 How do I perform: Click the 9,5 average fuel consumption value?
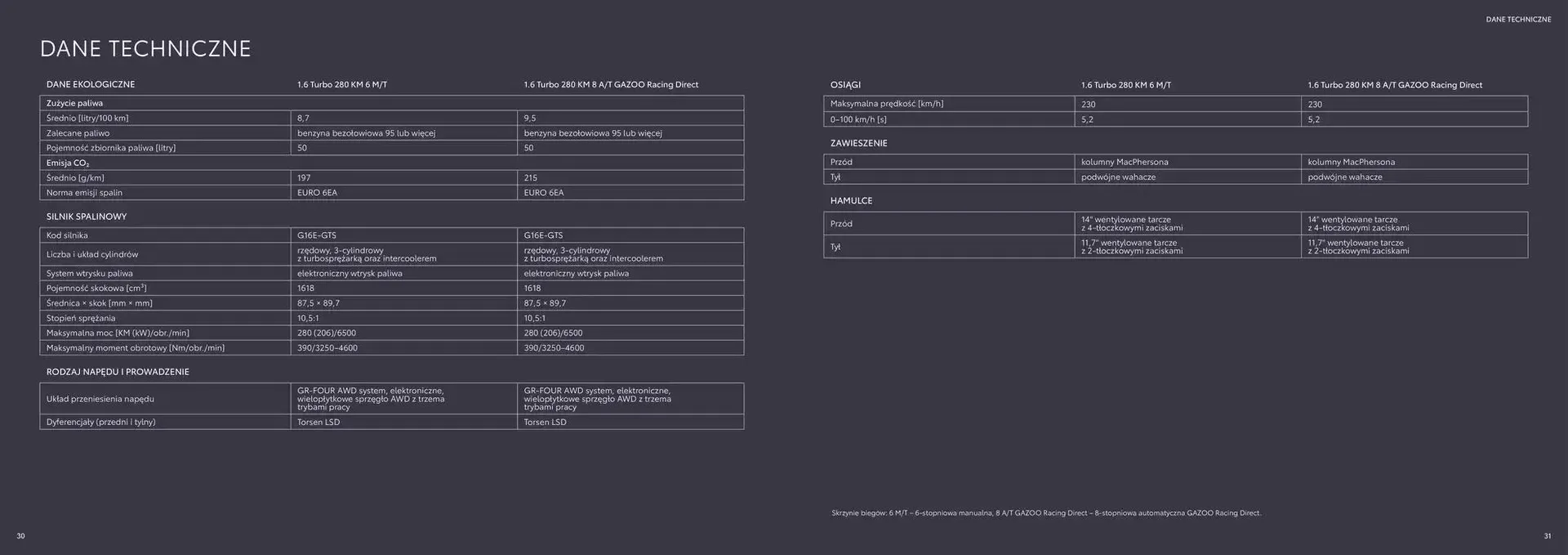(x=530, y=119)
